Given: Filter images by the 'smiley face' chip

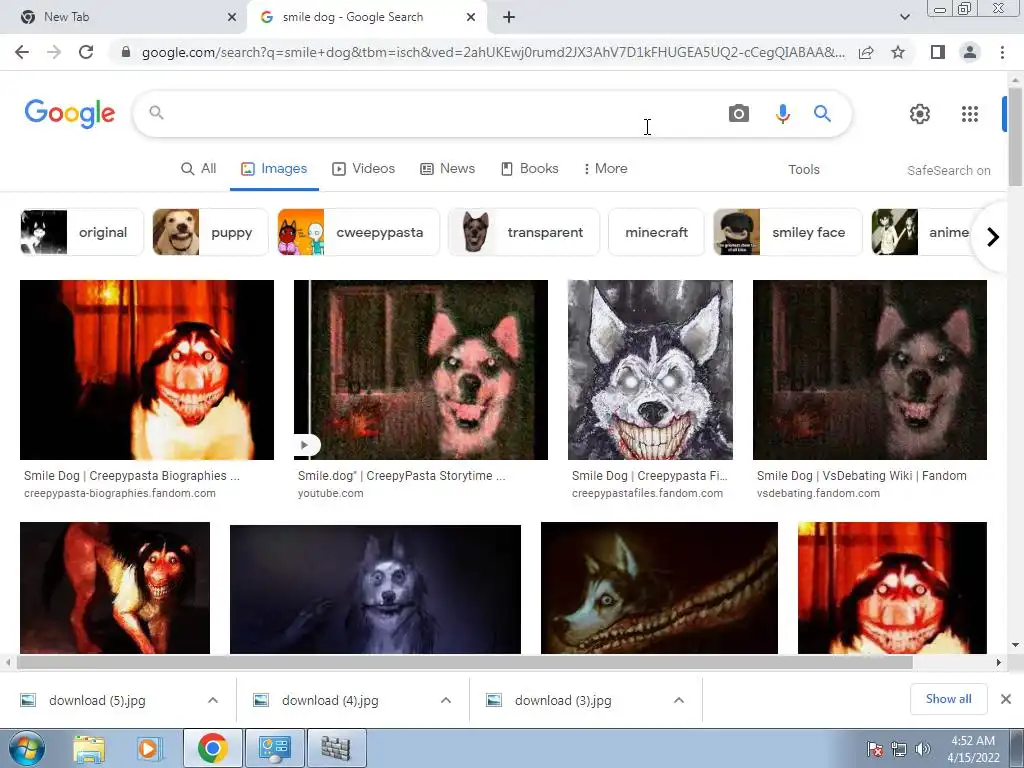Looking at the screenshot, I should [x=788, y=232].
